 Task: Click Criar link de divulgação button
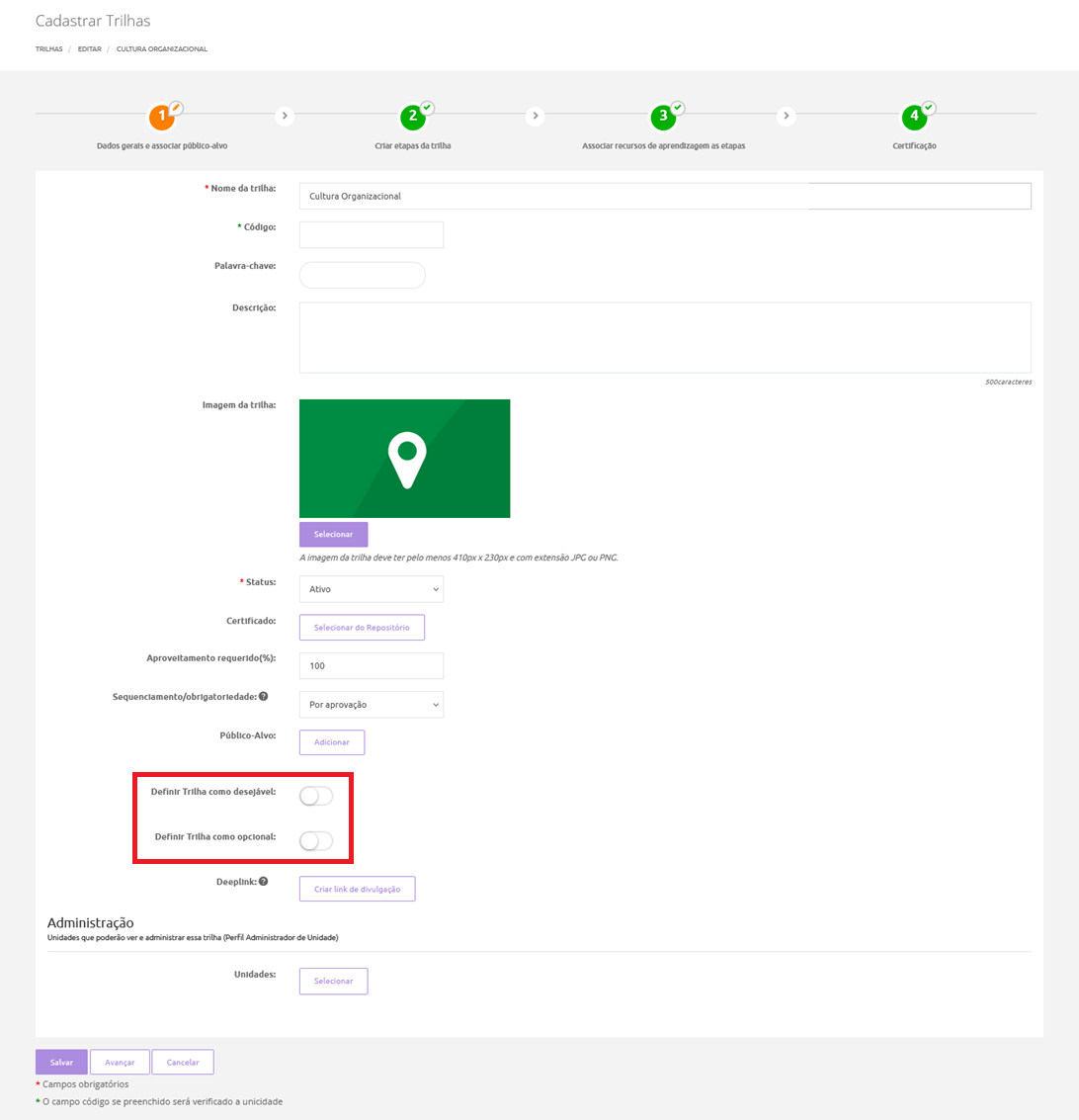357,889
